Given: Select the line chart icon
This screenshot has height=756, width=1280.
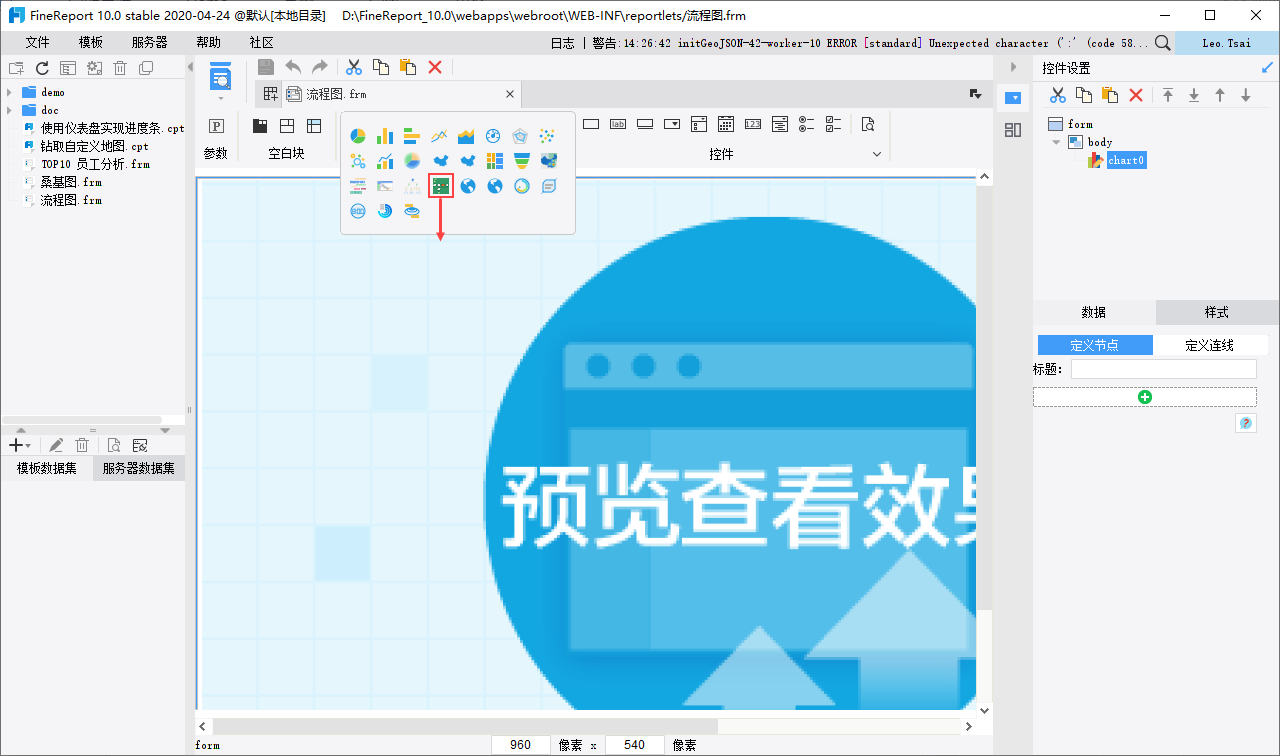Looking at the screenshot, I should tap(439, 136).
